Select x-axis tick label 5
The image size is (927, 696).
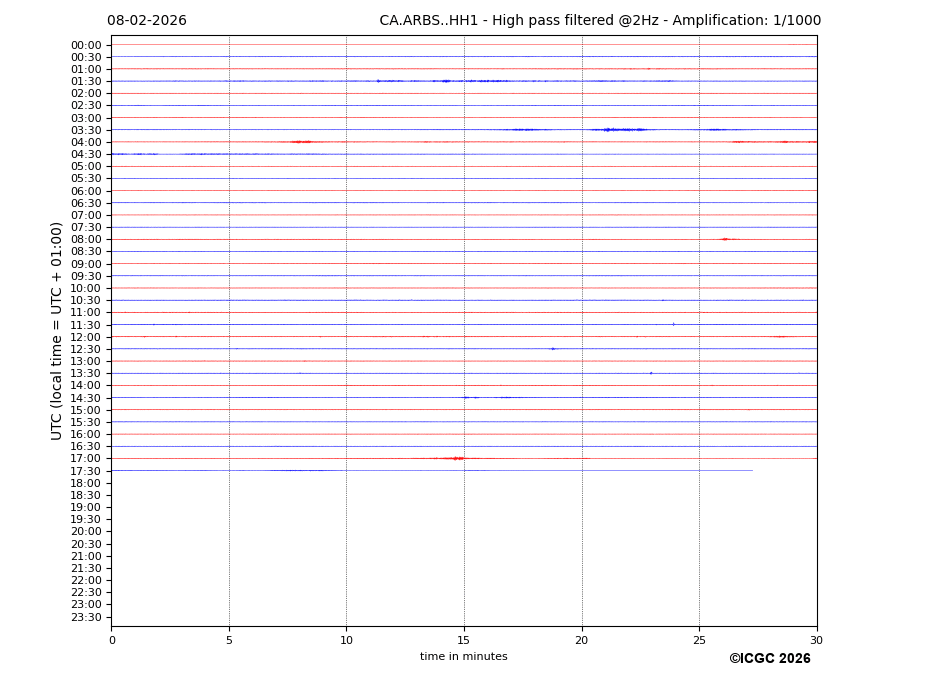(229, 640)
